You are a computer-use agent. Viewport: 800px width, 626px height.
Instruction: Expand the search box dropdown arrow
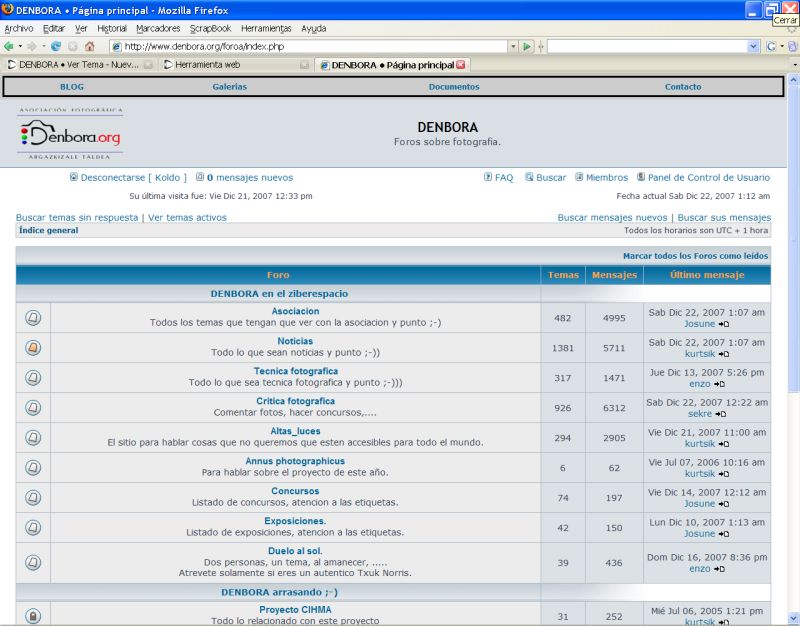pos(754,46)
